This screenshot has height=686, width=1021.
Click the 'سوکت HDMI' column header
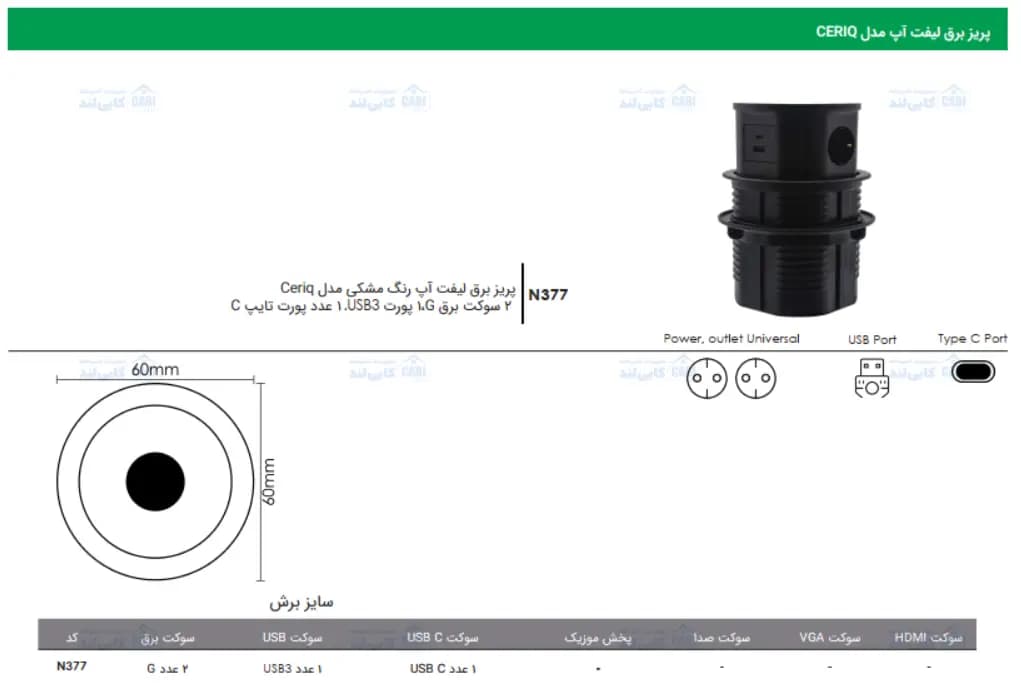pyautogui.click(x=928, y=637)
